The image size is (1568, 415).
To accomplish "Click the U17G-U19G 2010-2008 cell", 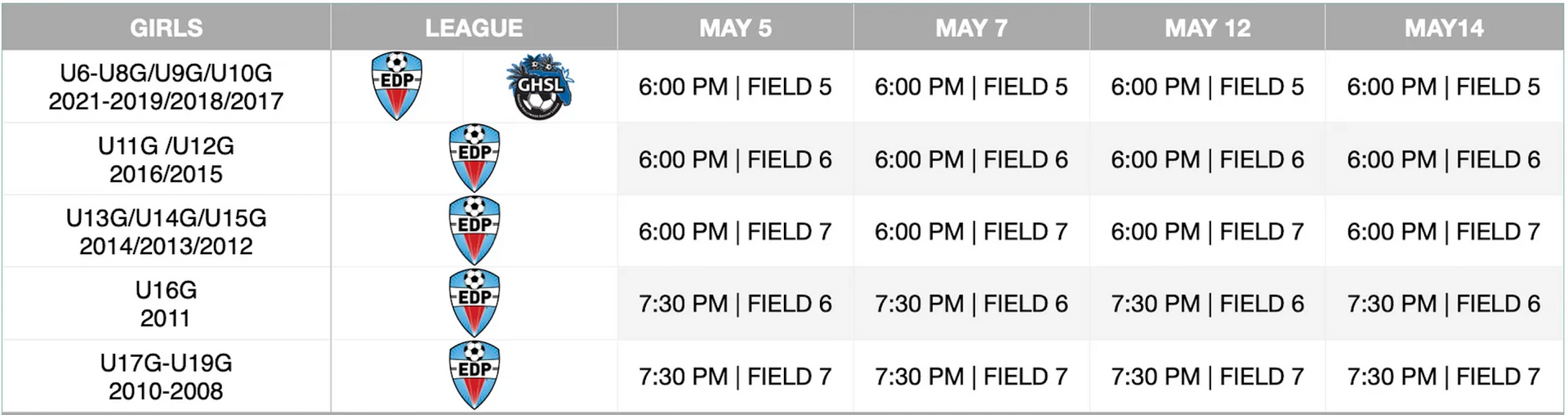I will pos(166,377).
